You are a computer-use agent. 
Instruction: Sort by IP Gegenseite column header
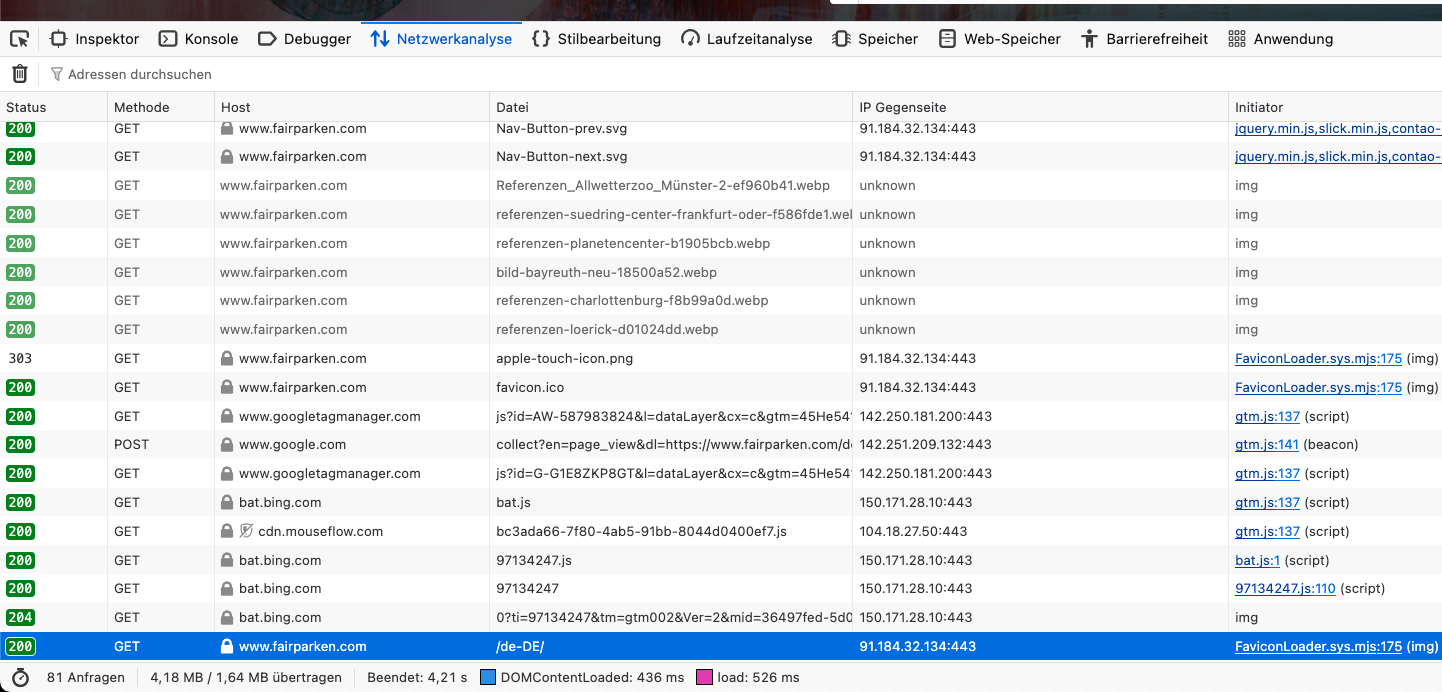(x=902, y=107)
